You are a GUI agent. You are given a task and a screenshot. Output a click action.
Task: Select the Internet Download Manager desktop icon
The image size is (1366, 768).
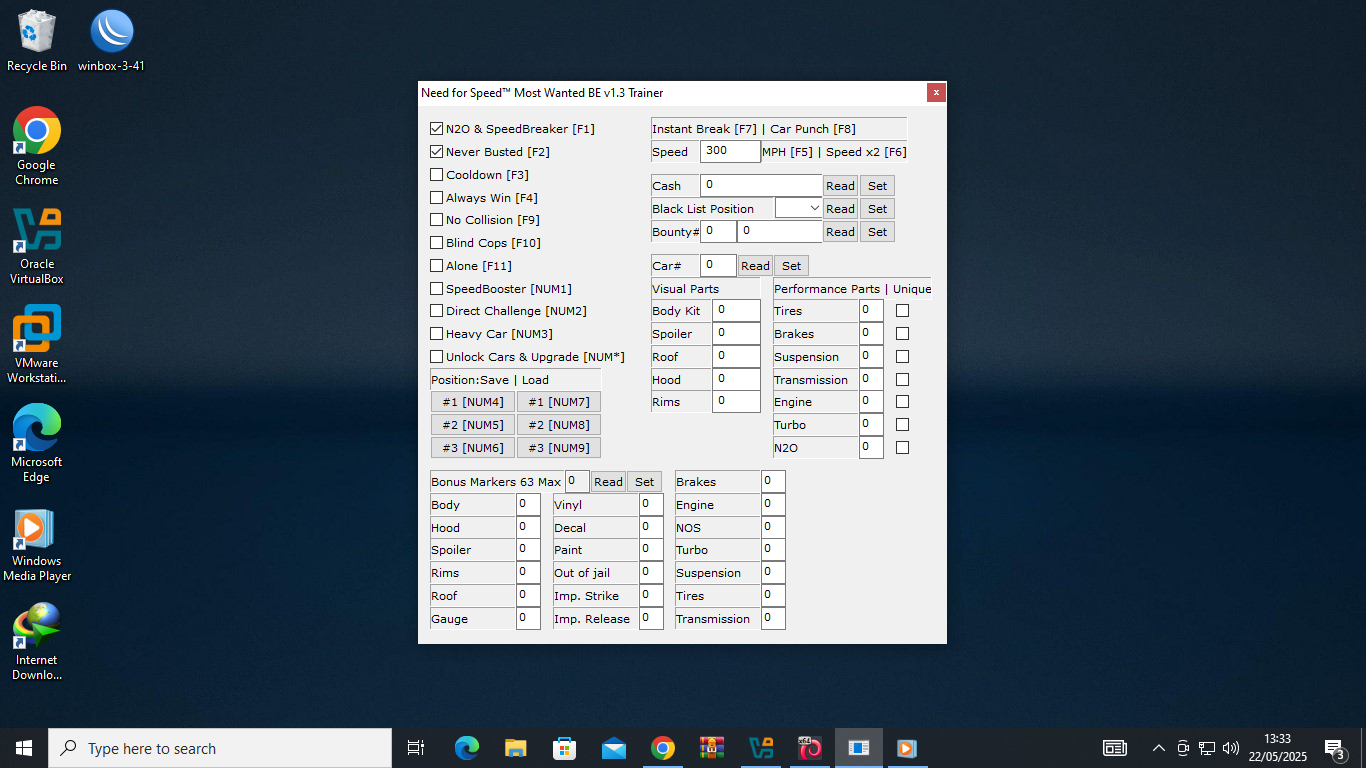[x=37, y=642]
